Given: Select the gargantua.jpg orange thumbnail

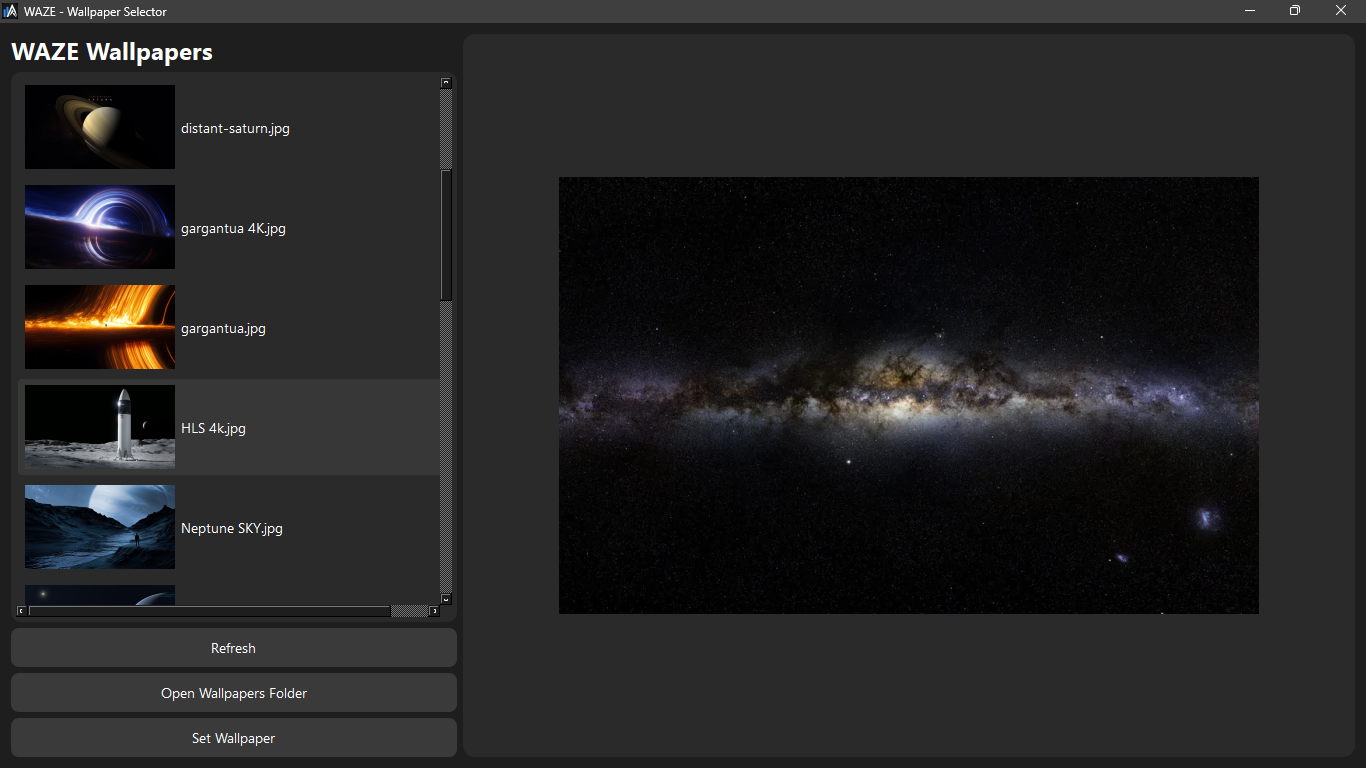Looking at the screenshot, I should tap(100, 327).
